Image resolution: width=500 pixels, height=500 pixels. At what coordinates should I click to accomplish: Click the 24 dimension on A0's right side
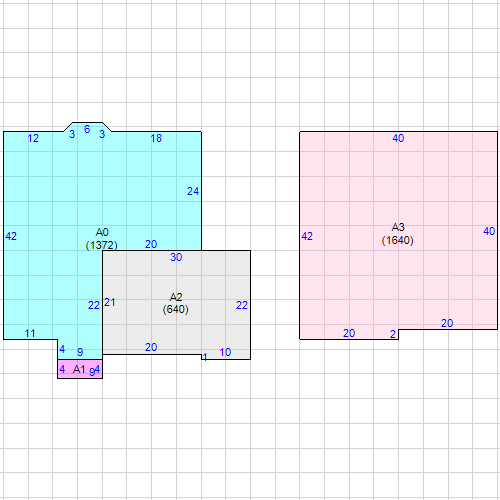(193, 191)
